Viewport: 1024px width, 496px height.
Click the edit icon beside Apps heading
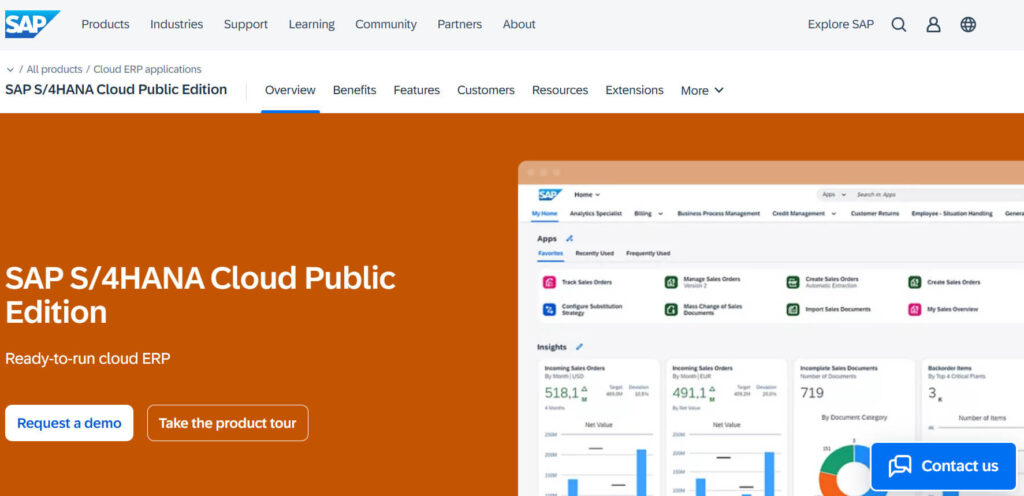pos(569,239)
